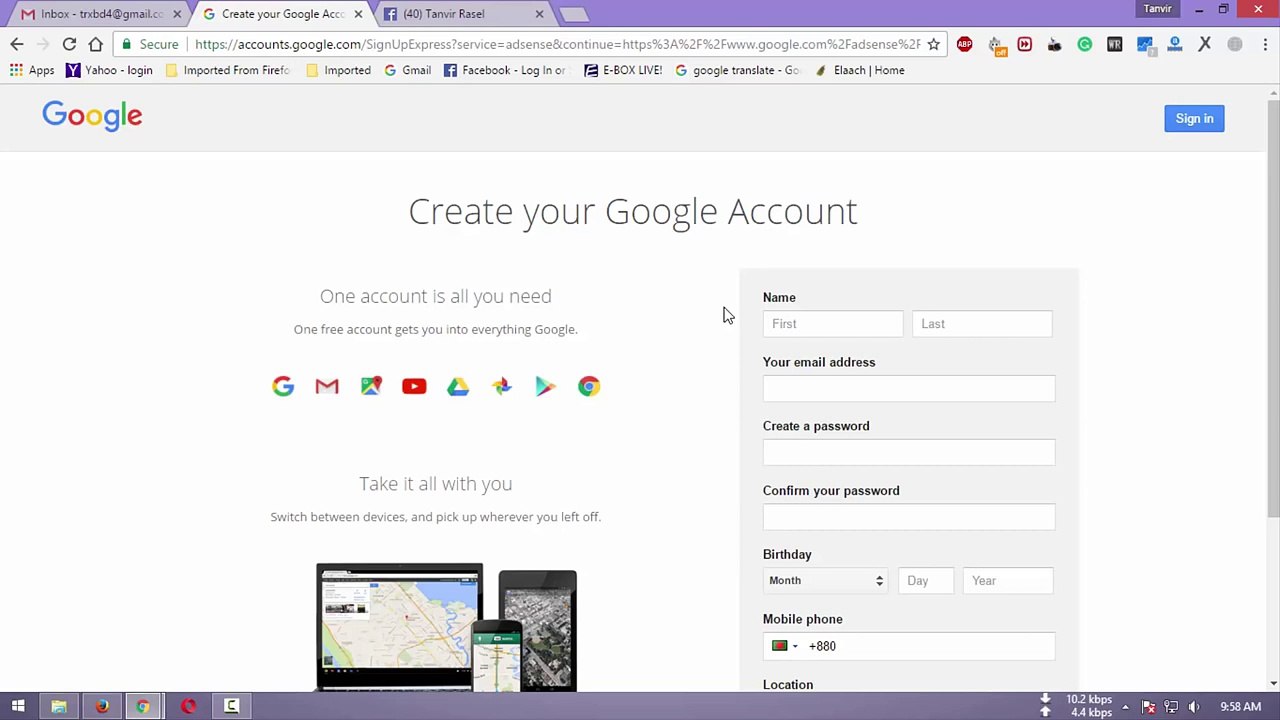Screen dimensions: 1280x720
Task: Click the Google Photos pinwheel icon
Action: tap(502, 386)
